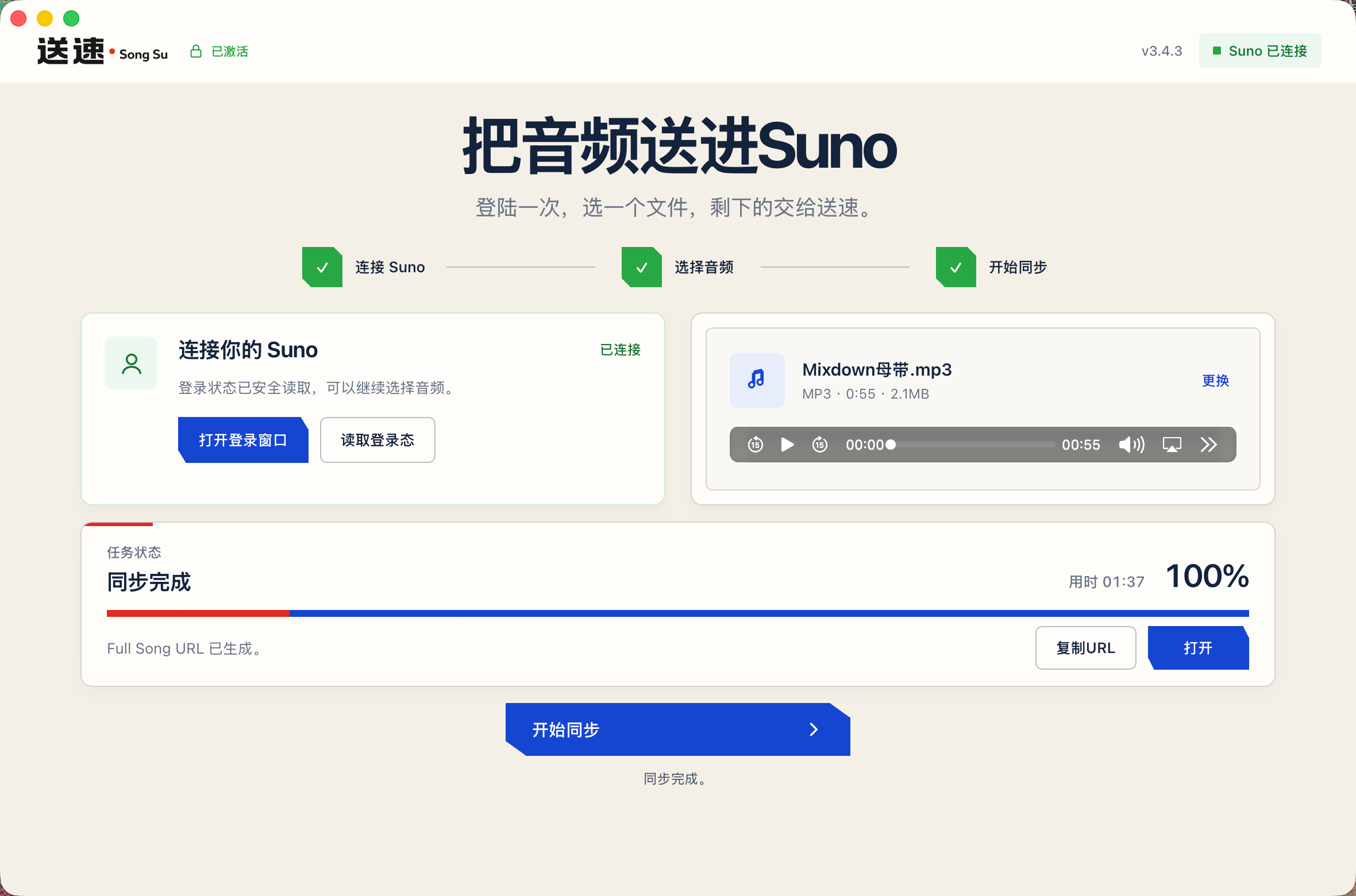Click the Full Song URL 已生成 message
Screen dimensions: 1356x896
(185, 648)
